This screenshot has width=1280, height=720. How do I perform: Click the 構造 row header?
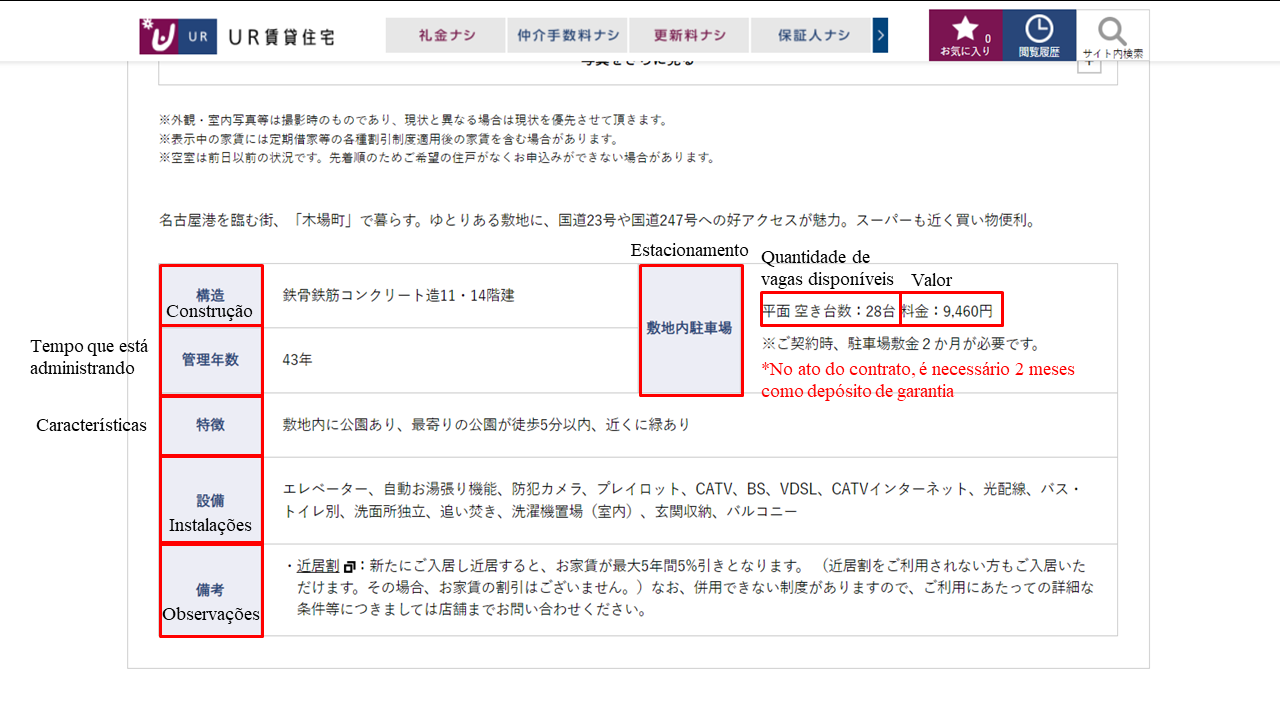tap(210, 295)
